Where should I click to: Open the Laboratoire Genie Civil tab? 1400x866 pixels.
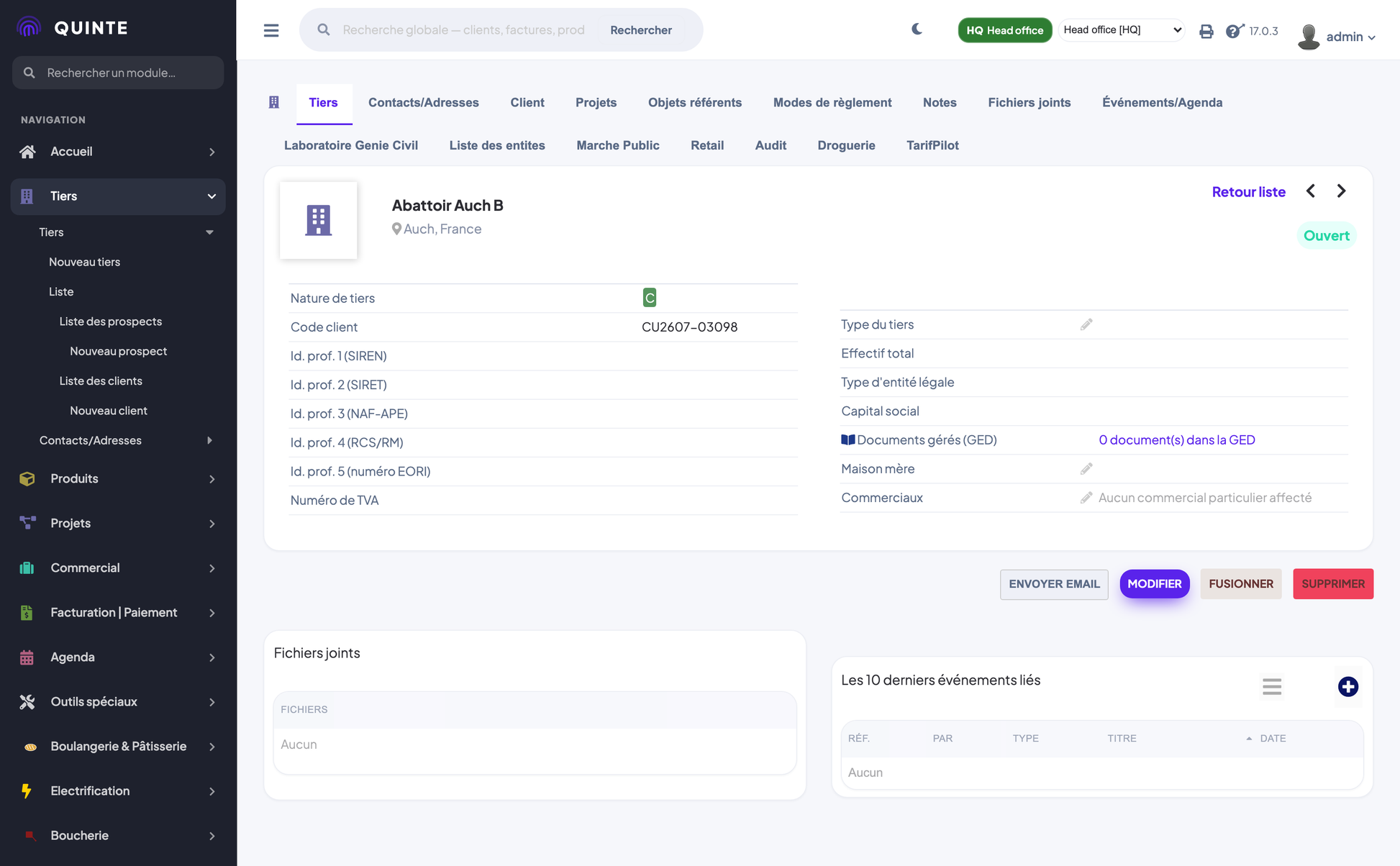(351, 145)
